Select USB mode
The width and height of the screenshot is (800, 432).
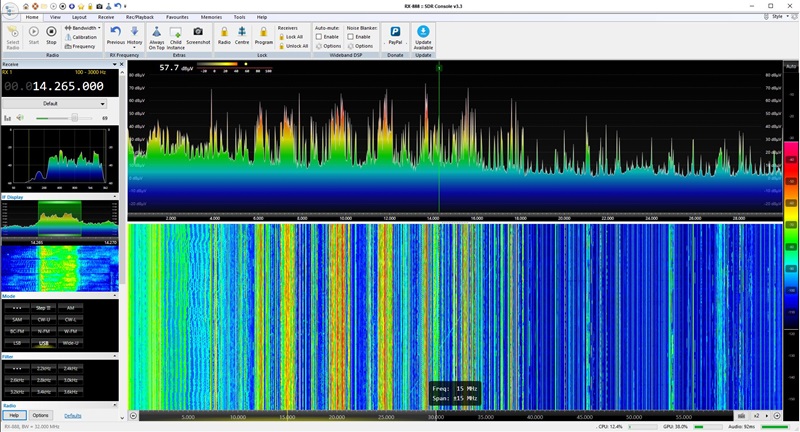pos(44,342)
